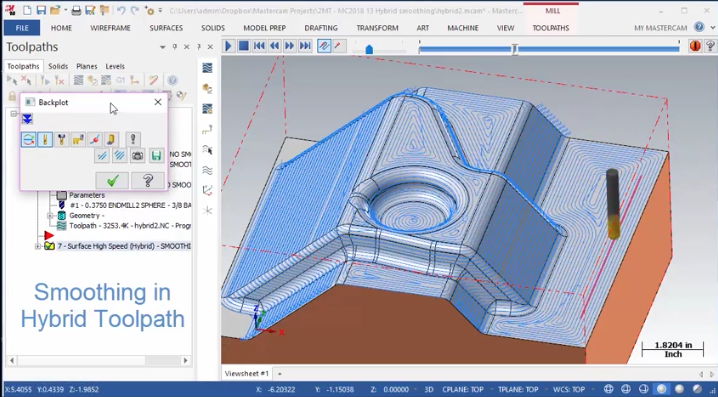Image resolution: width=718 pixels, height=397 pixels.
Task: Toggle the 3D mode in status bar
Action: (429, 389)
